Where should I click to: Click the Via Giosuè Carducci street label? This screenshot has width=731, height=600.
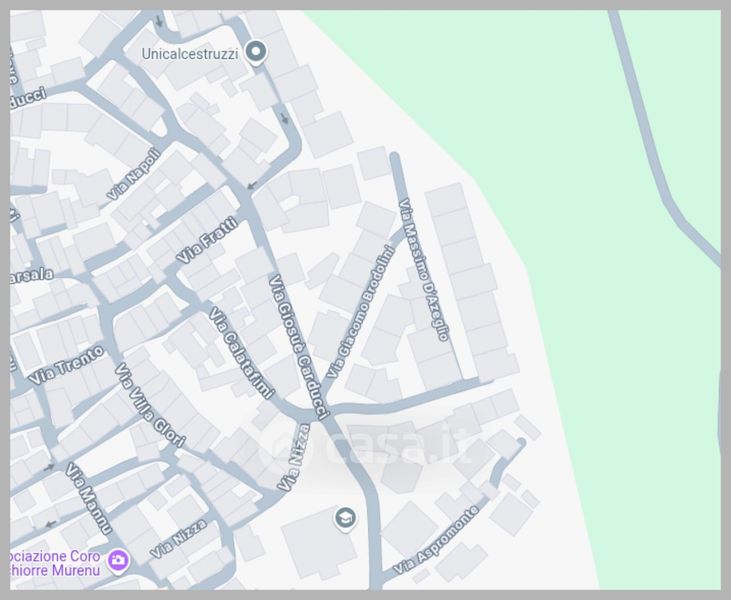pyautogui.click(x=299, y=347)
